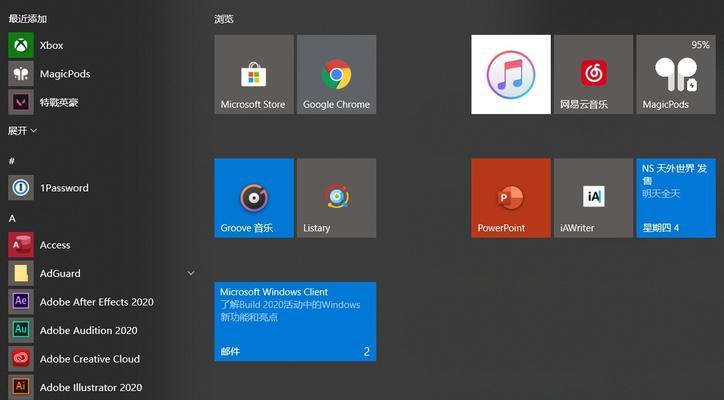The image size is (724, 400).
Task: Click the # letter index header
Action: (12, 161)
